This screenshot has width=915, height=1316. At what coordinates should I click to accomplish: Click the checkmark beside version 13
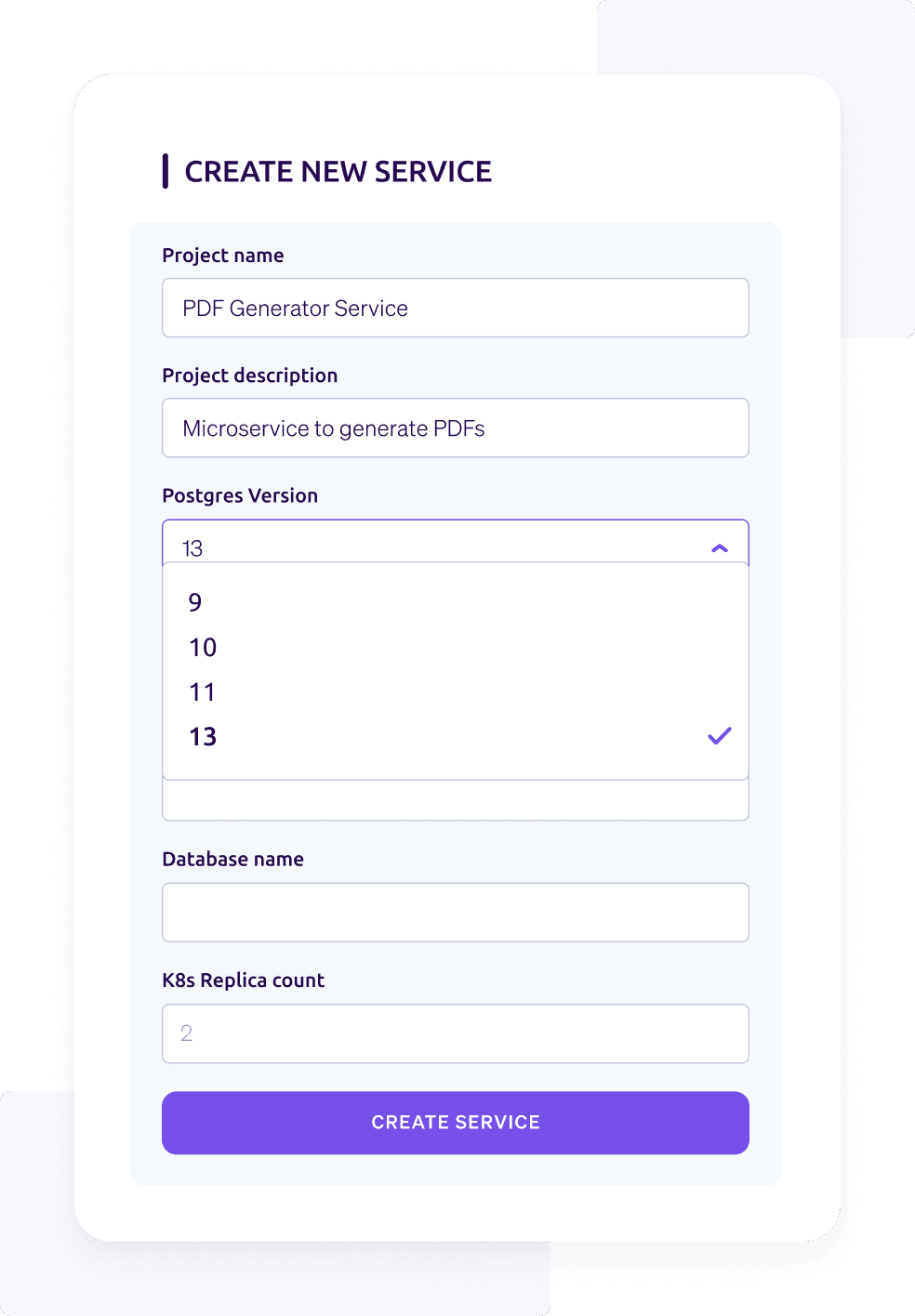[719, 735]
